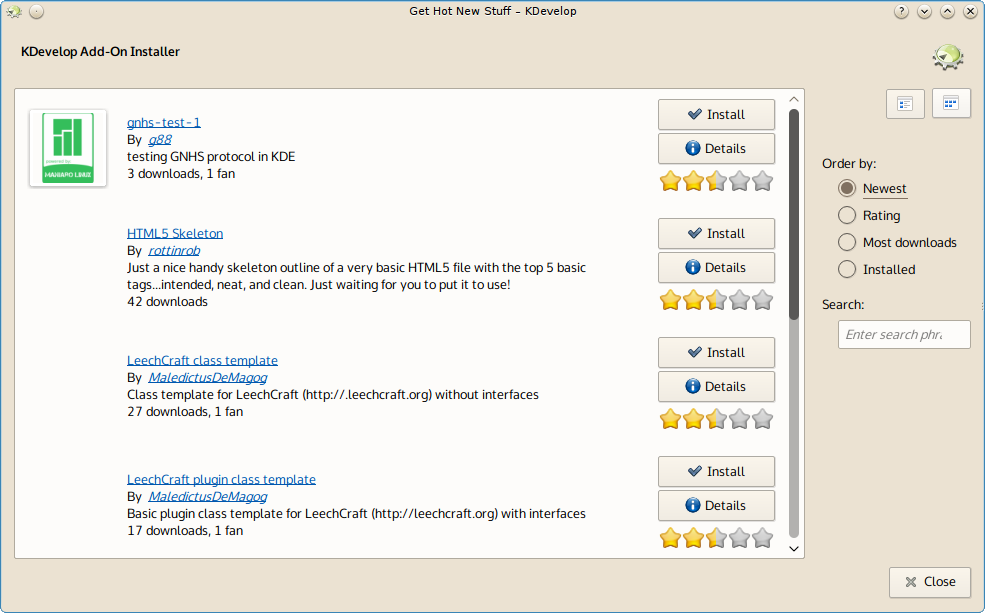Click the search phrase input field
The width and height of the screenshot is (985, 613).
(904, 334)
